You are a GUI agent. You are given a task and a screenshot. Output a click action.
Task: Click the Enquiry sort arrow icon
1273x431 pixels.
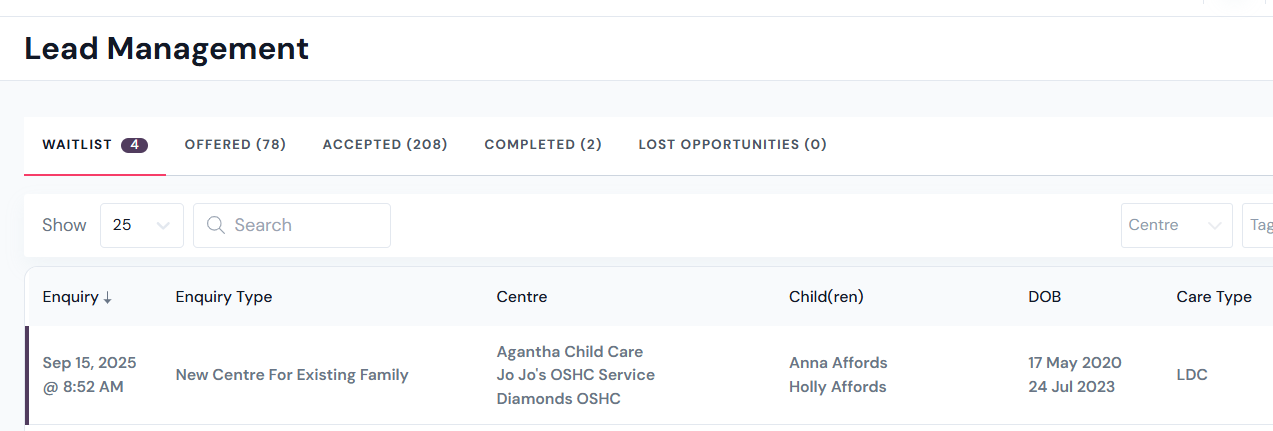[x=108, y=297]
